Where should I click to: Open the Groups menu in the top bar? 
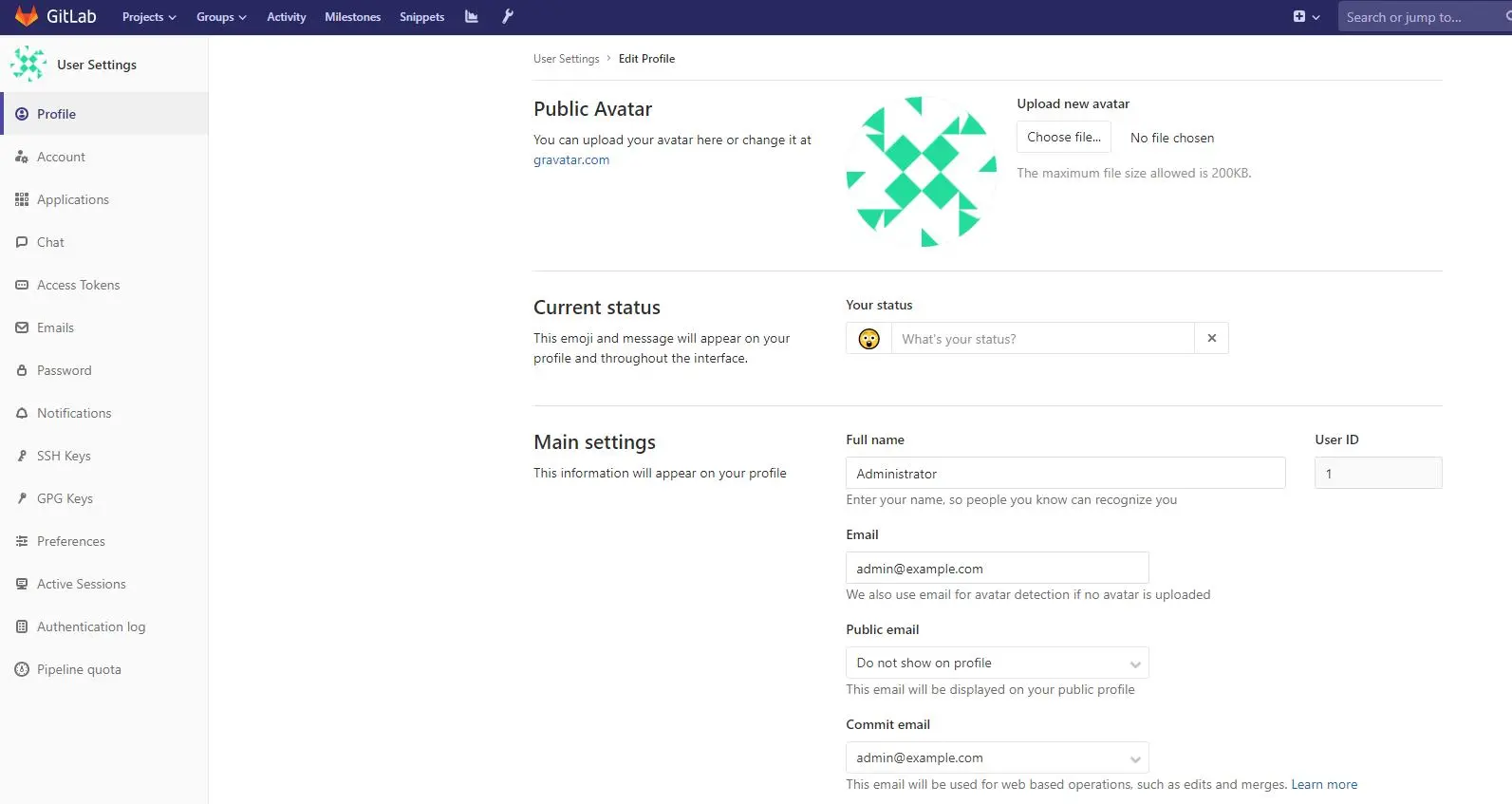coord(221,17)
